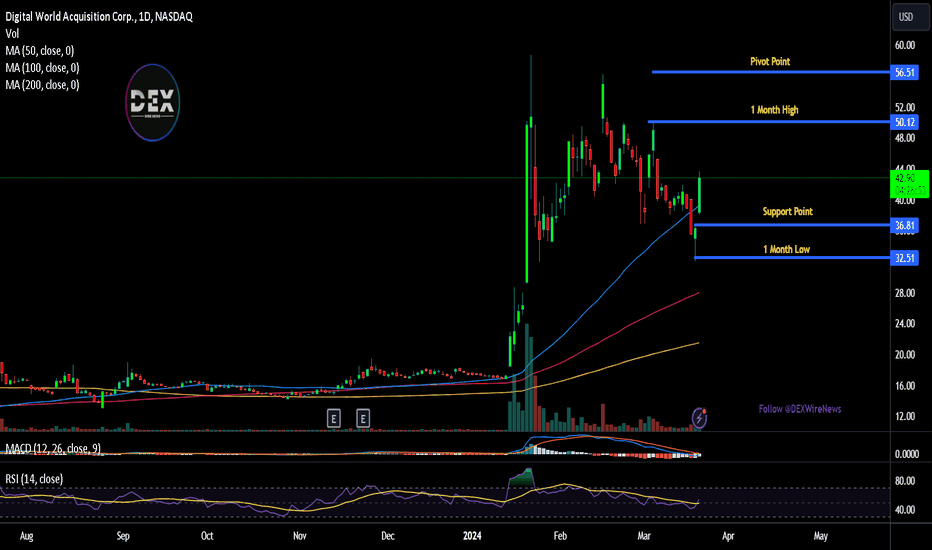Click the 'Aug' label on time axis
Image resolution: width=932 pixels, height=550 pixels.
(x=27, y=536)
